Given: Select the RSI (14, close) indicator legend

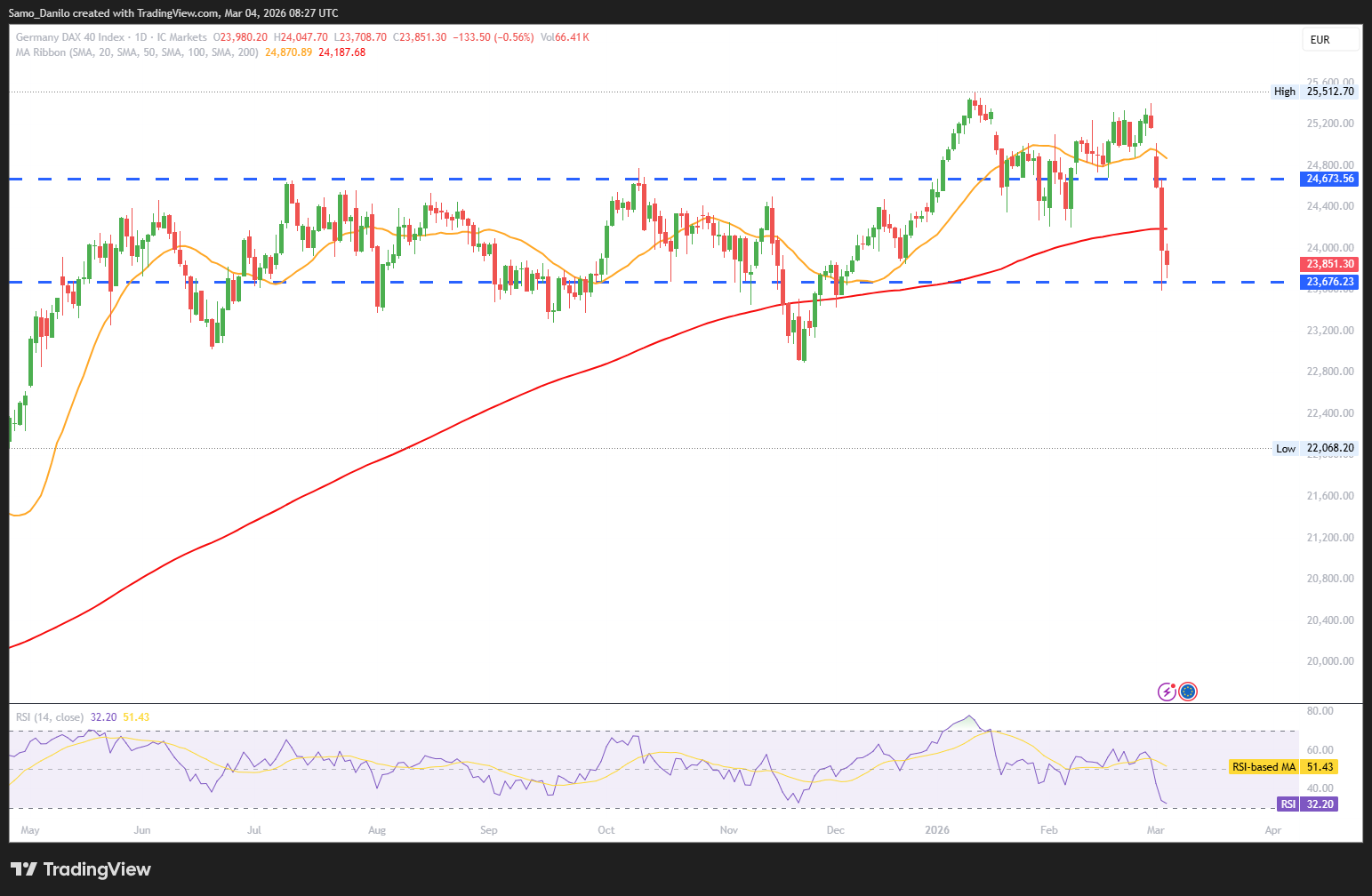Looking at the screenshot, I should [x=50, y=717].
